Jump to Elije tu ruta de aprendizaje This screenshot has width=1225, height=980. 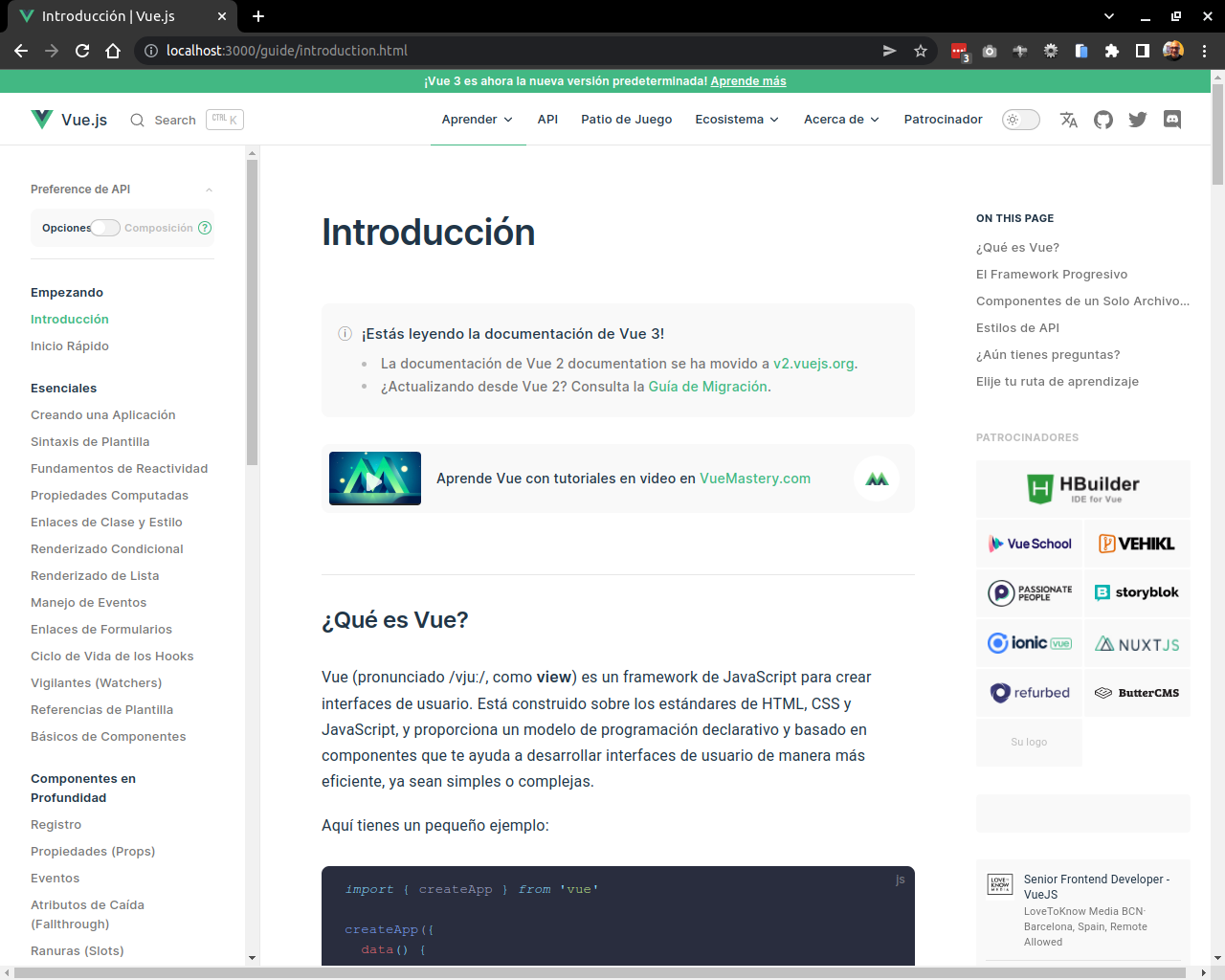pyautogui.click(x=1058, y=382)
